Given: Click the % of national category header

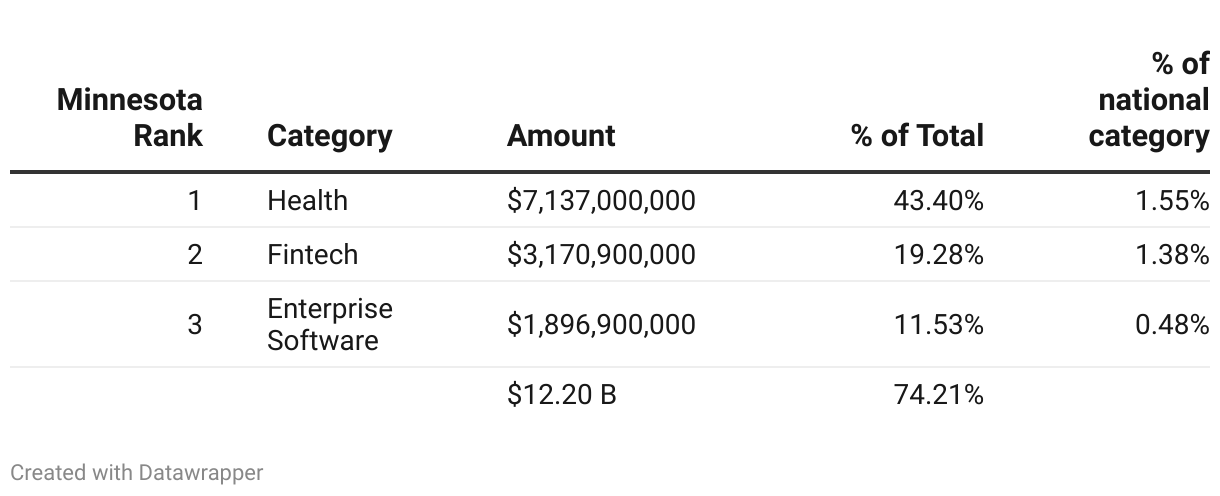Looking at the screenshot, I should pos(1150,100).
